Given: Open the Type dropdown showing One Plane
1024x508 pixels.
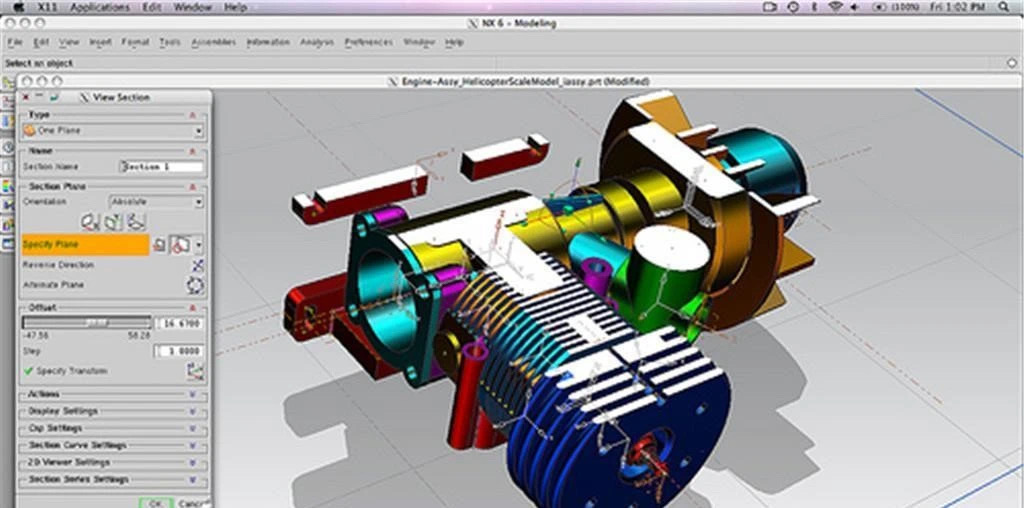Looking at the screenshot, I should pos(113,131).
